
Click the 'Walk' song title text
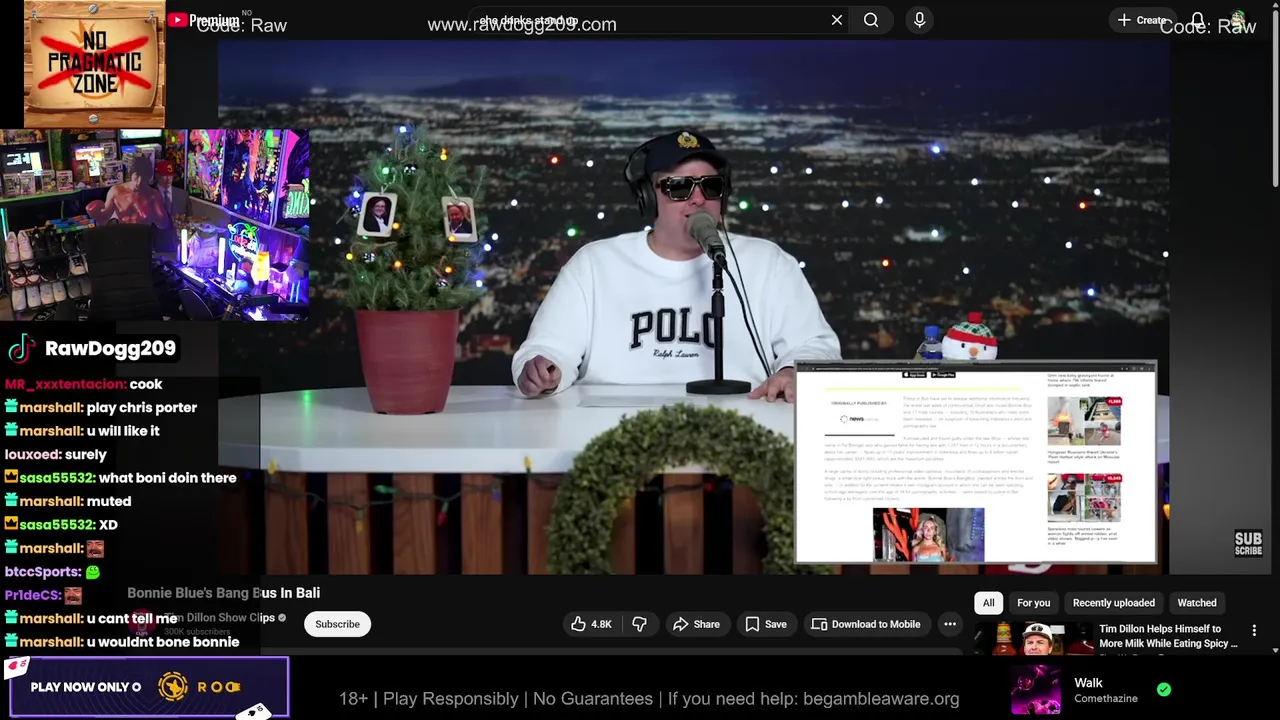click(x=1088, y=683)
